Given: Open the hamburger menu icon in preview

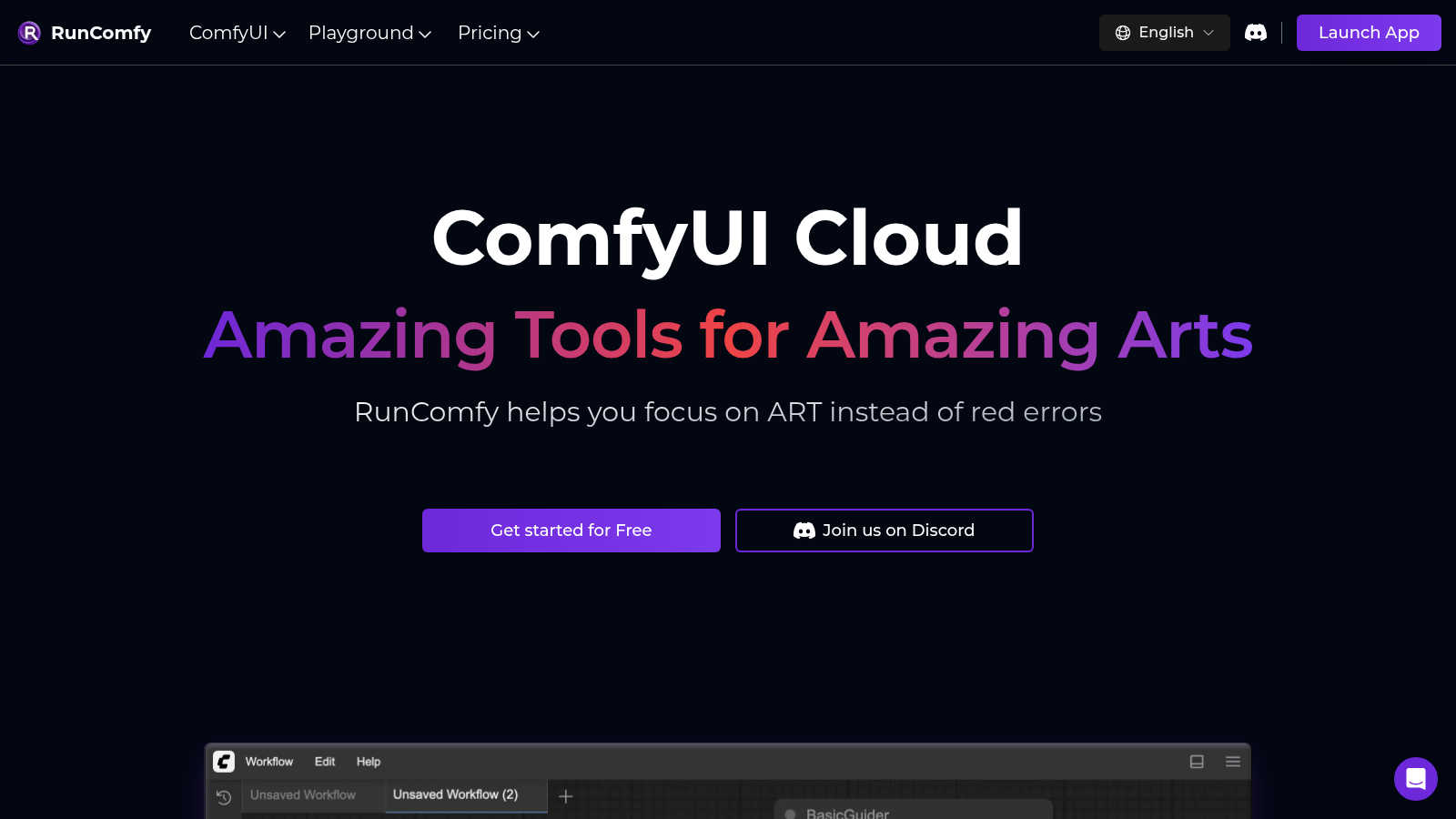Looking at the screenshot, I should pos(1233,762).
